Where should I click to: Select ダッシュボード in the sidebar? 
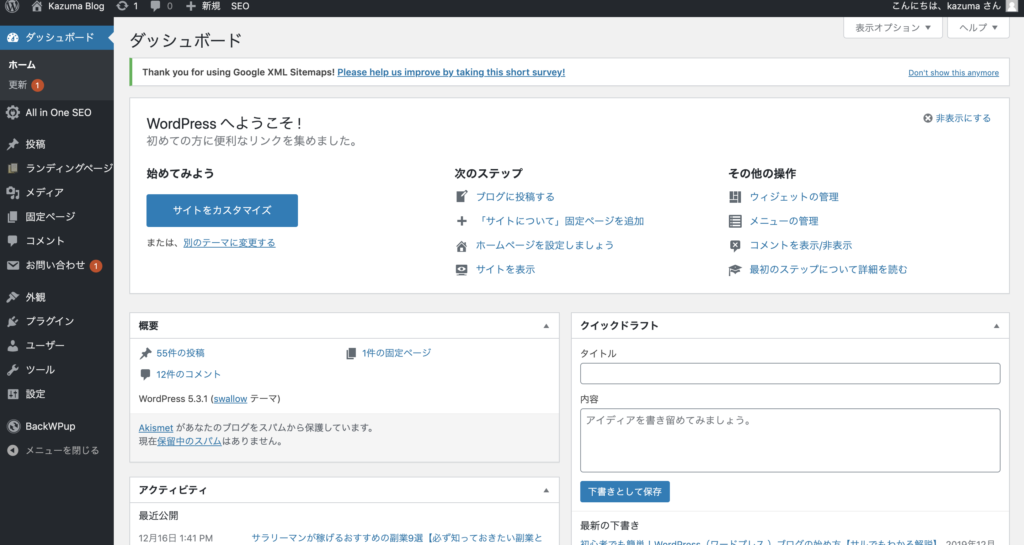pyautogui.click(x=57, y=37)
